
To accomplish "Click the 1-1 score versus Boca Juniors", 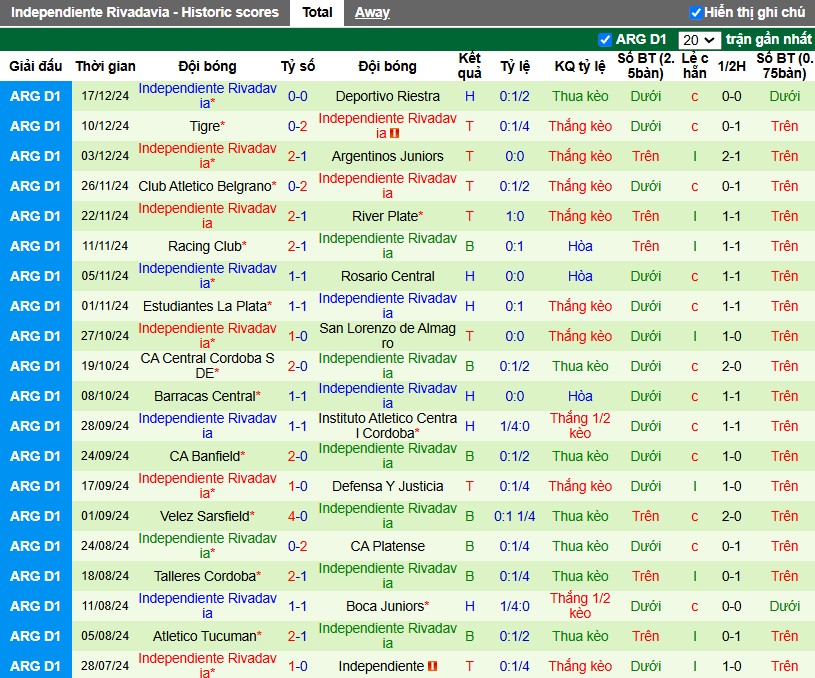I will (x=297, y=606).
